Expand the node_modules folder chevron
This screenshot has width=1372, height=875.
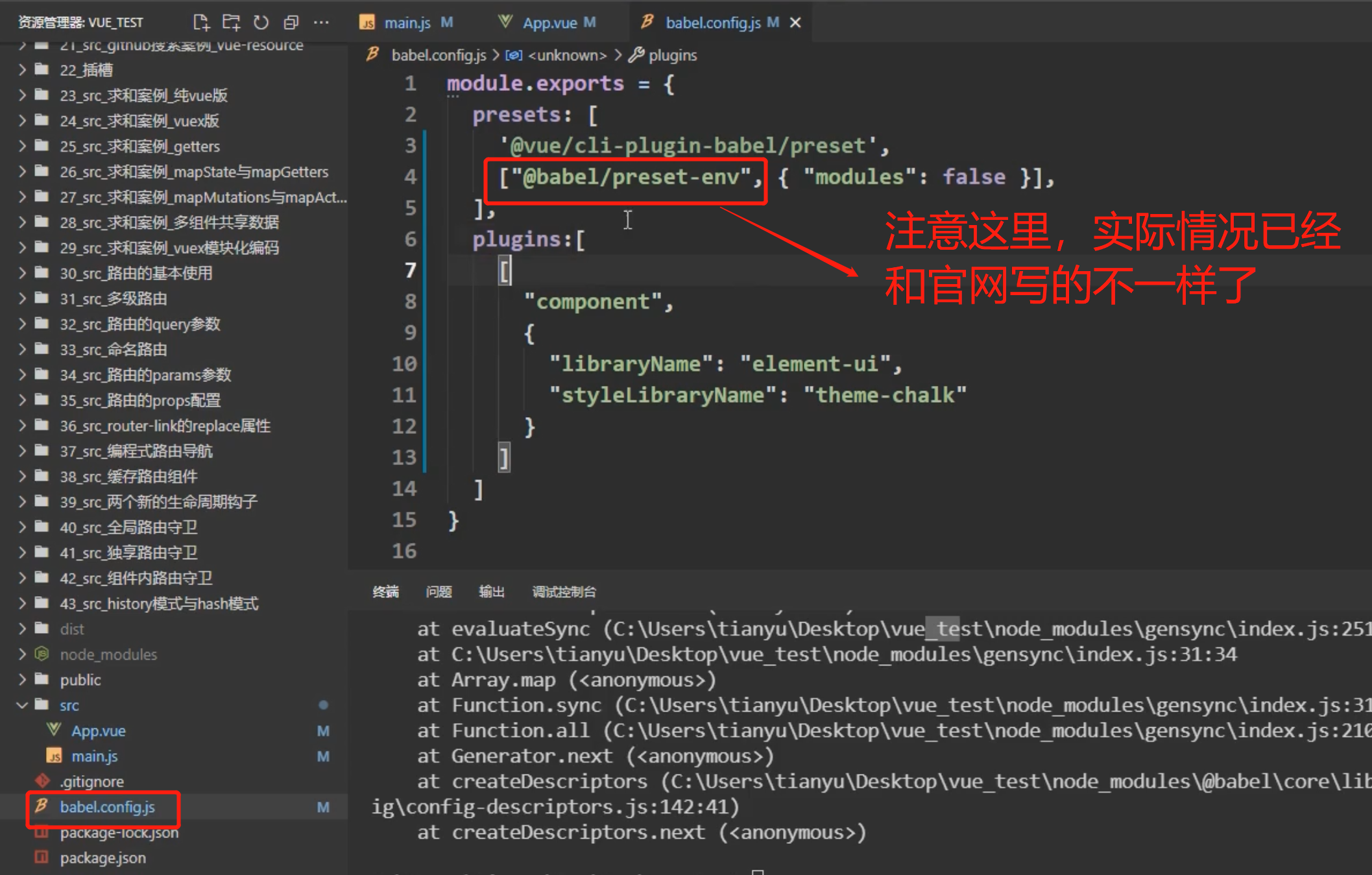point(23,654)
